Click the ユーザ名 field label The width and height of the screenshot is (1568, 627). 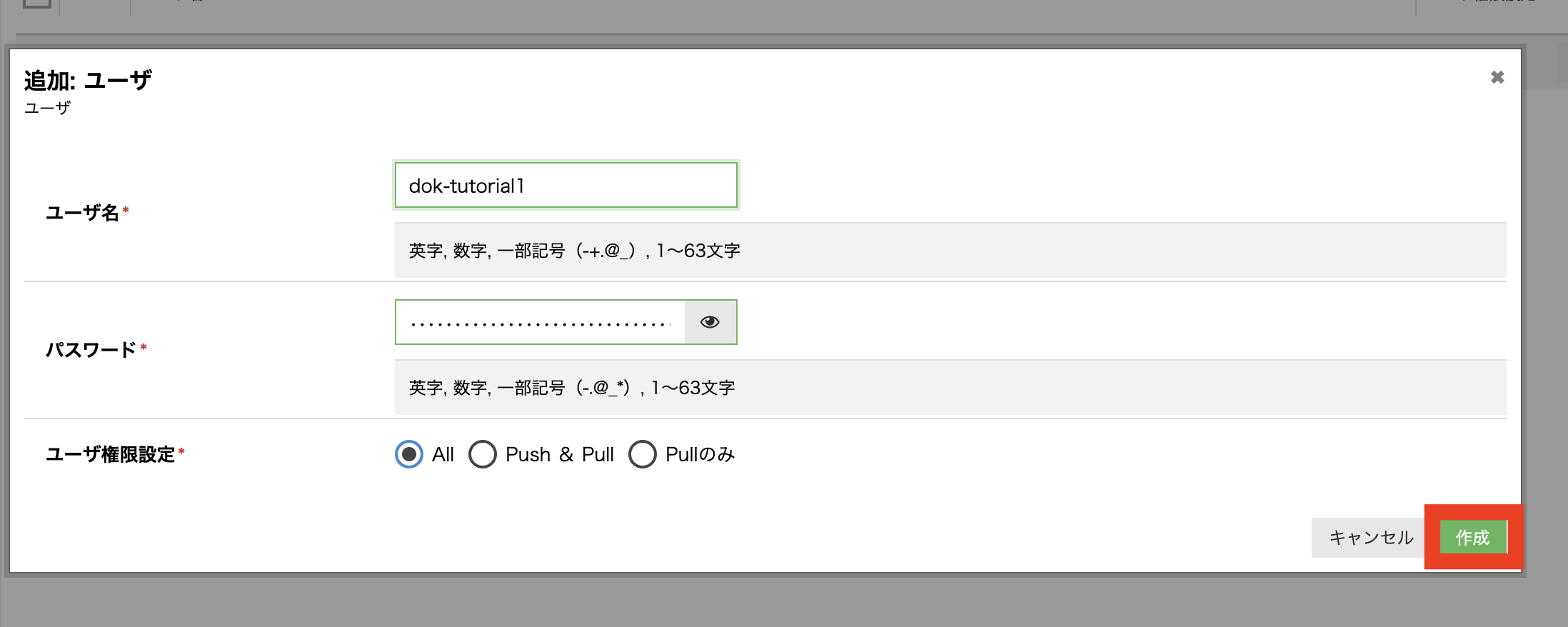(82, 213)
